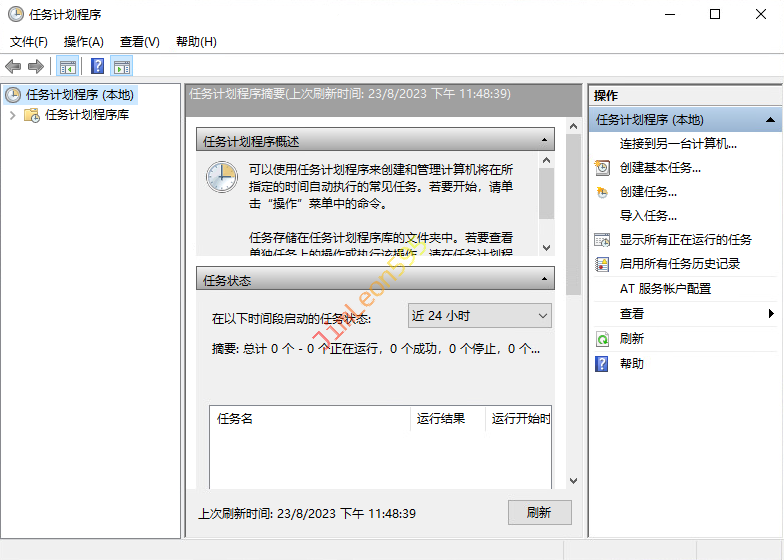Click the 创建基本任务 wizard icon
This screenshot has height=560, width=784.
pos(602,168)
